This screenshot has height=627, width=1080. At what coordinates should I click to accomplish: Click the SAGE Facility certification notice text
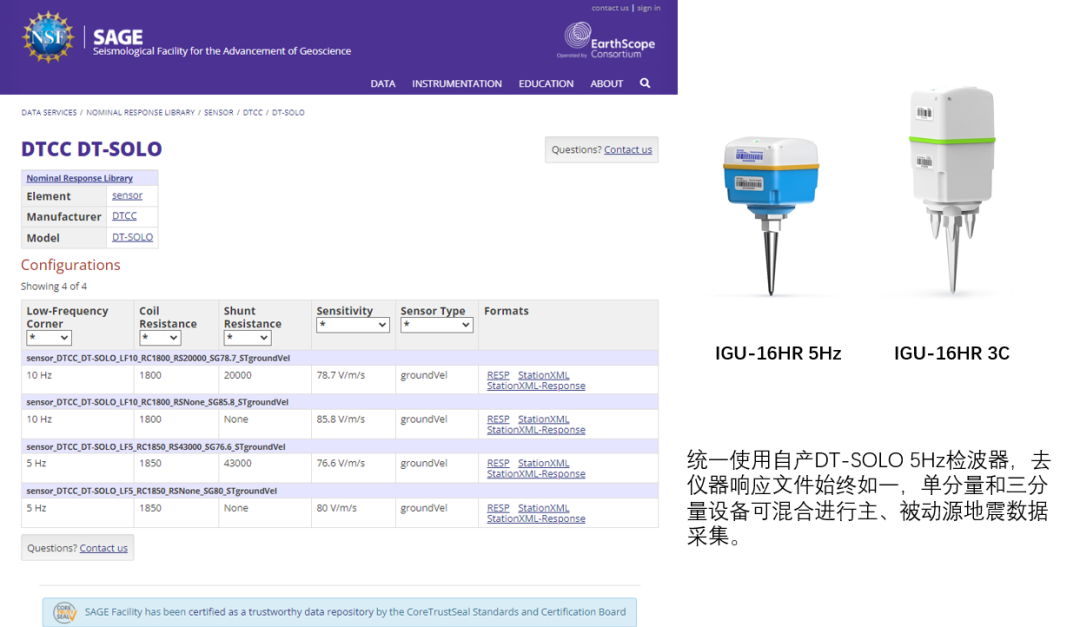click(x=355, y=612)
